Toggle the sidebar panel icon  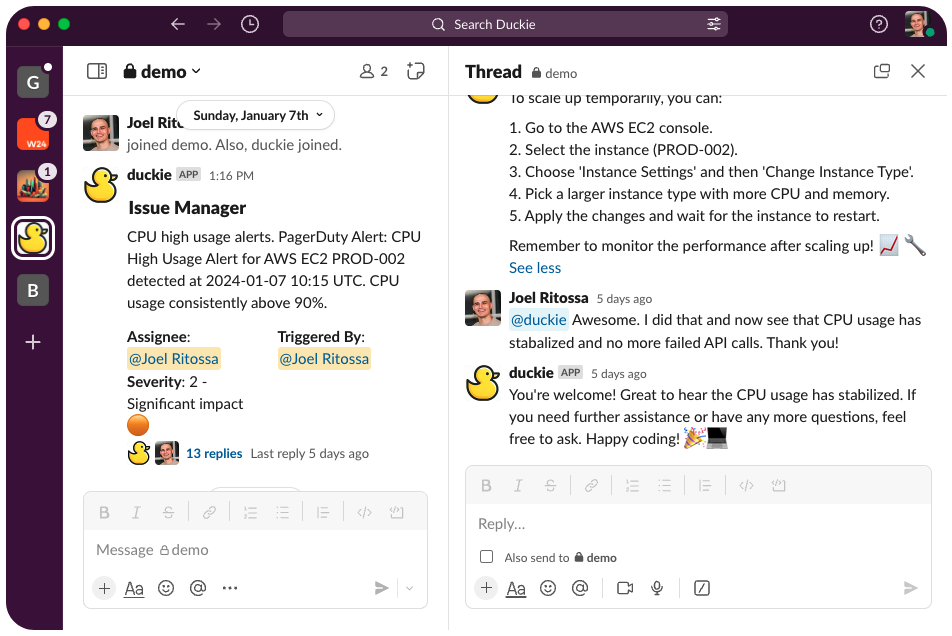click(x=97, y=72)
